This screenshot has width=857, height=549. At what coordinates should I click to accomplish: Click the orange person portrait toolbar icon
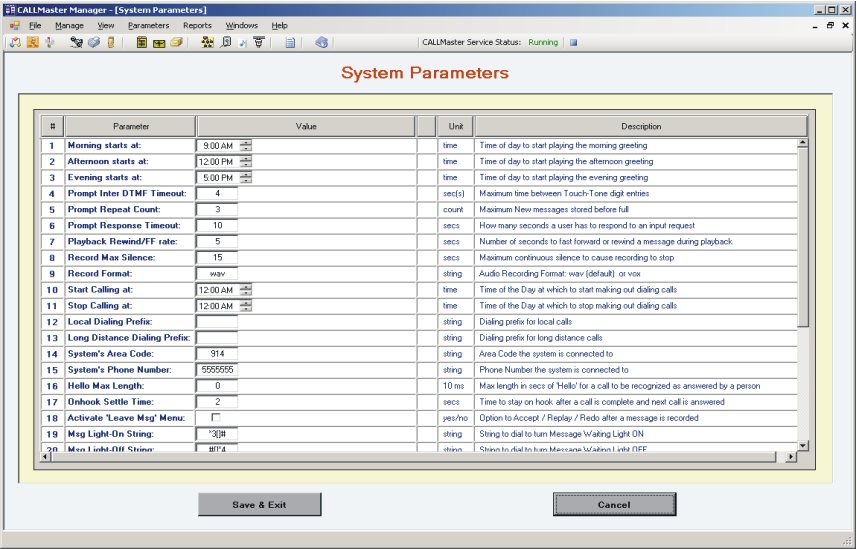33,42
